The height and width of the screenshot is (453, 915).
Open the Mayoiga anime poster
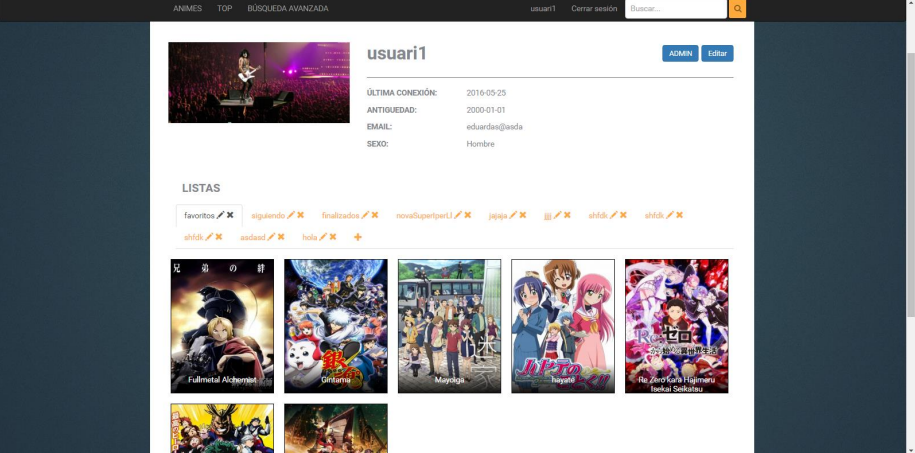(x=449, y=326)
